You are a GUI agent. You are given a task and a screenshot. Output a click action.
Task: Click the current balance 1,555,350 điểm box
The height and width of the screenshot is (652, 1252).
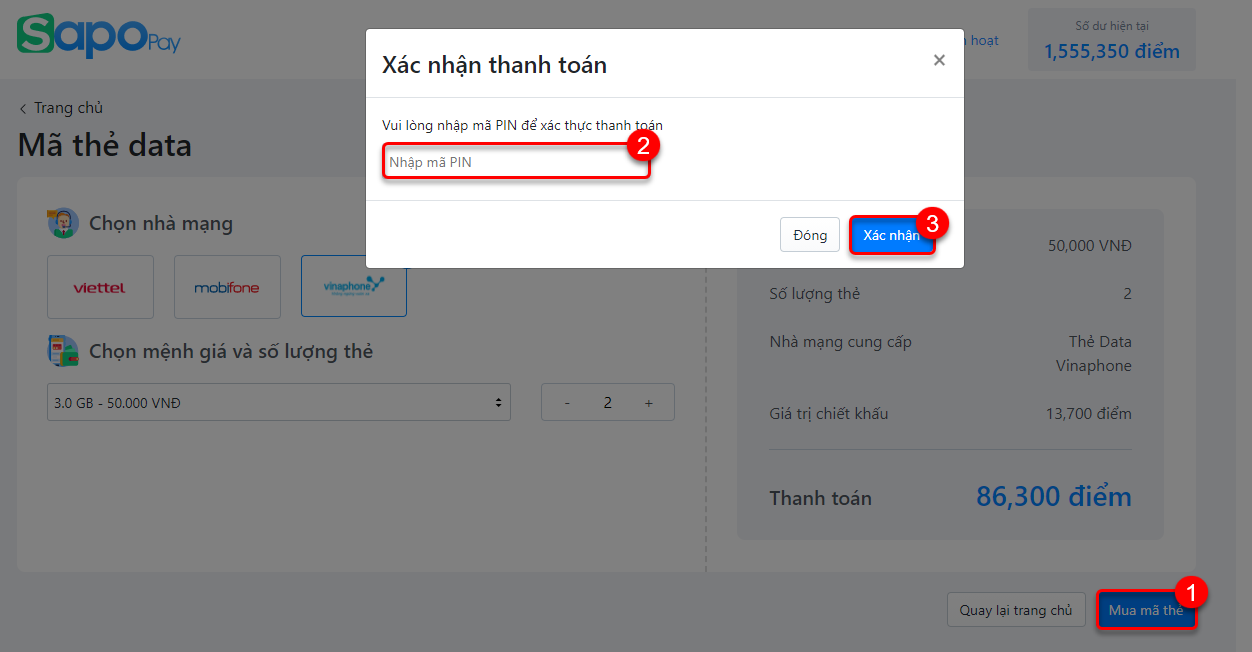click(x=1112, y=40)
